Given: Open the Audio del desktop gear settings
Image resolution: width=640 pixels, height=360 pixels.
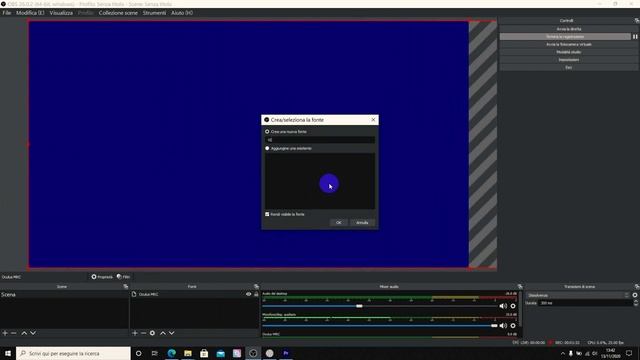Looking at the screenshot, I should [513, 306].
